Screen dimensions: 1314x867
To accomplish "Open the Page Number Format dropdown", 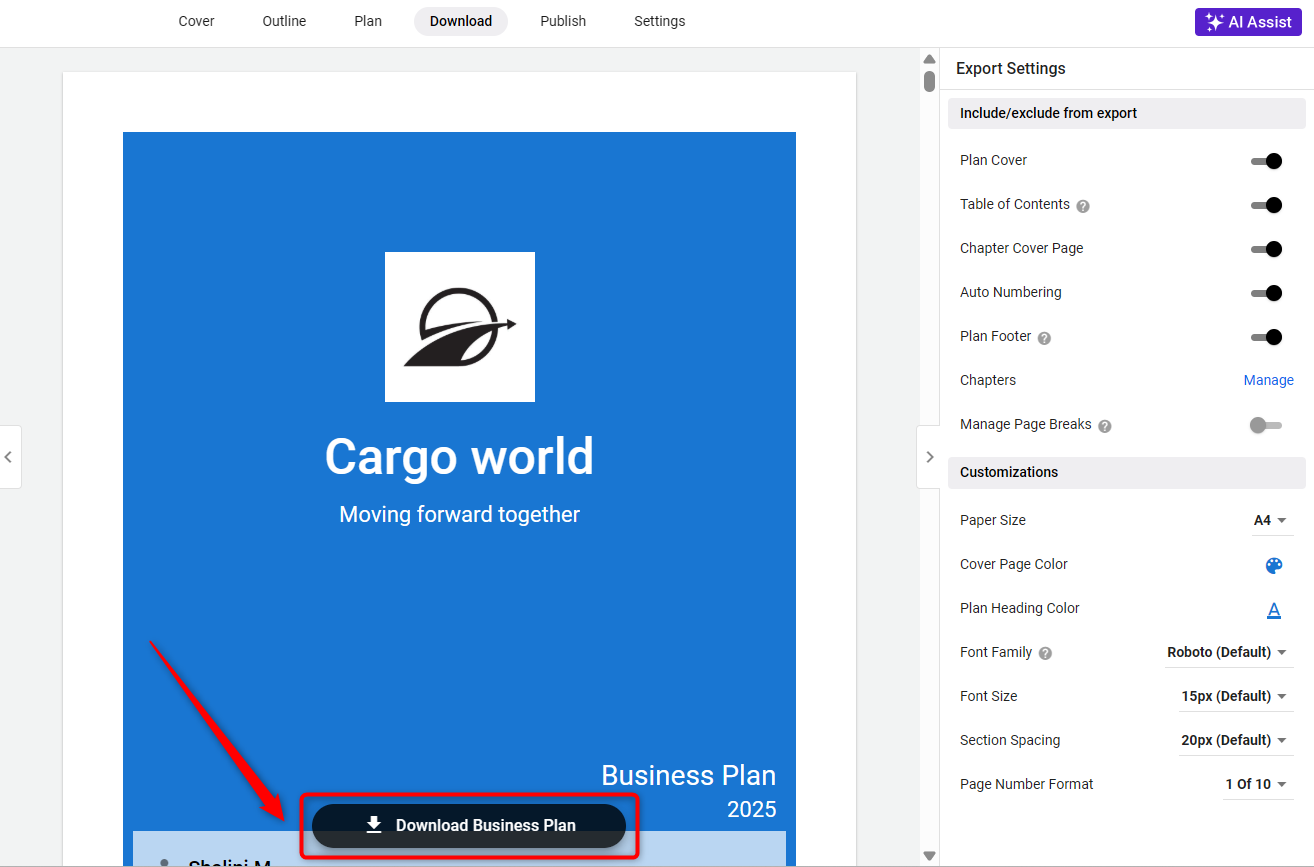I will (1255, 785).
